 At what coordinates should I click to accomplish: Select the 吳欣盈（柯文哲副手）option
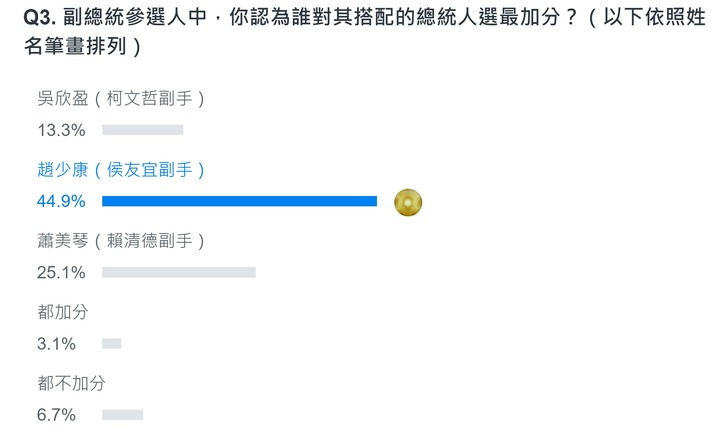[121, 99]
